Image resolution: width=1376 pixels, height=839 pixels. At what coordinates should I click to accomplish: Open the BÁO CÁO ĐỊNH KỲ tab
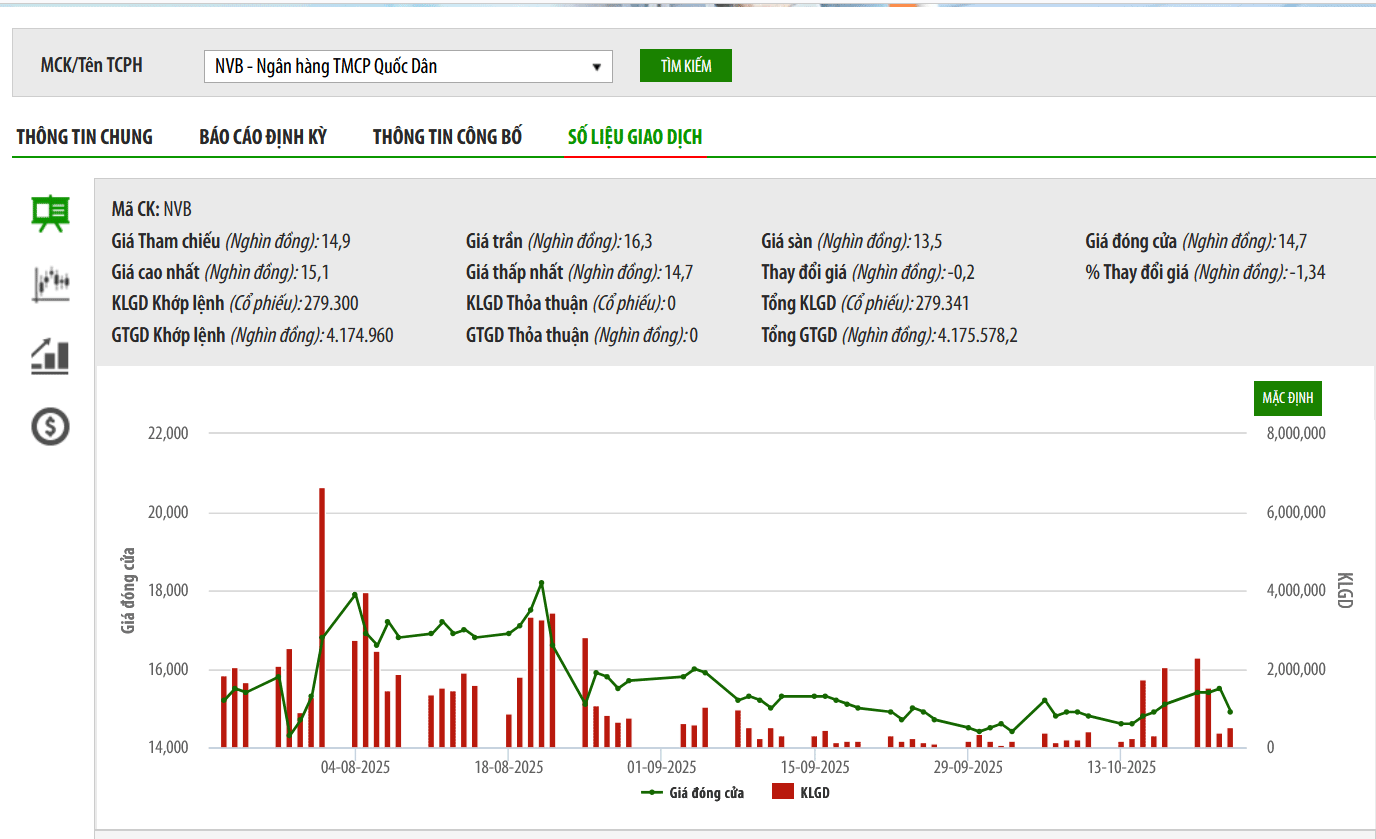263,137
